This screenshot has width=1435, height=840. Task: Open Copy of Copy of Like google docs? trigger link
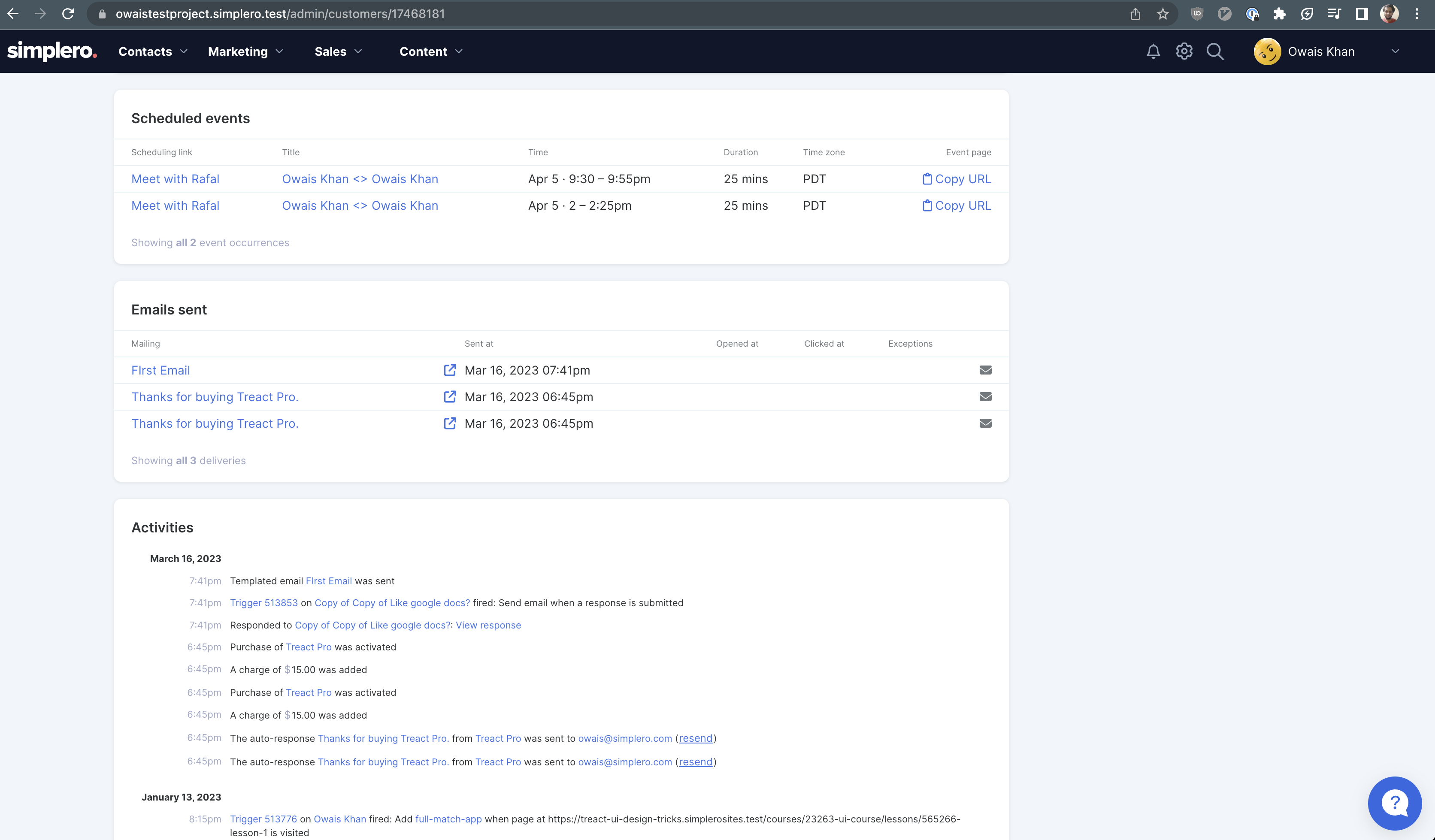pos(392,603)
